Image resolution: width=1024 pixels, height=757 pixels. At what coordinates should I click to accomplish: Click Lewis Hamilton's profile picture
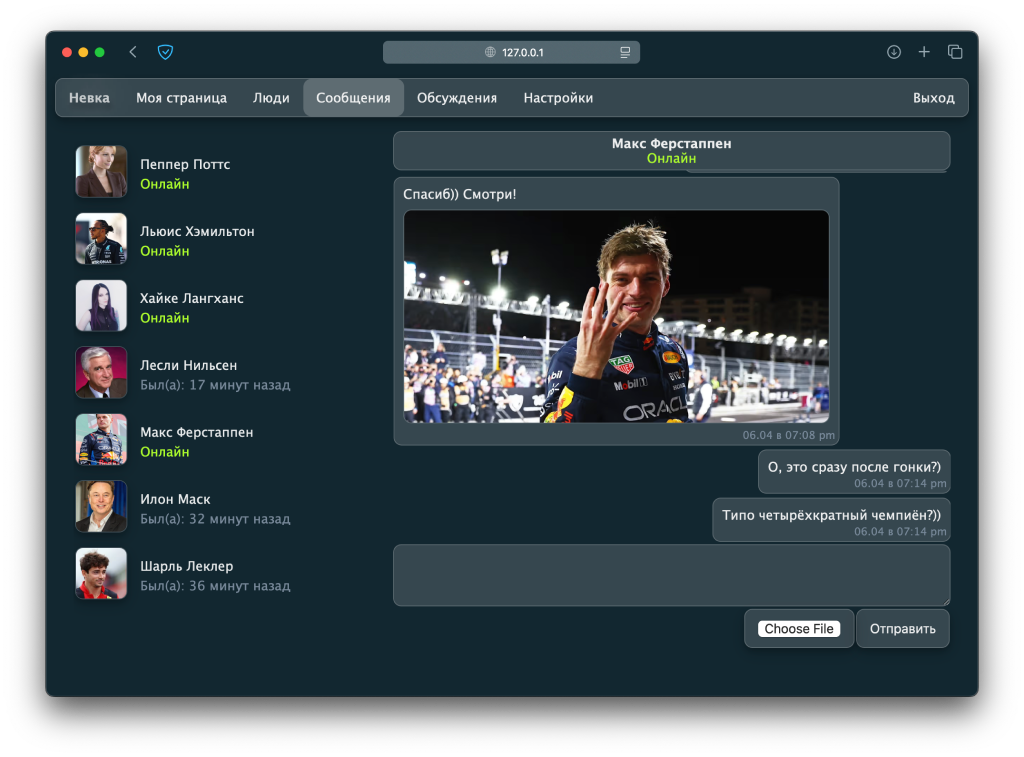101,239
